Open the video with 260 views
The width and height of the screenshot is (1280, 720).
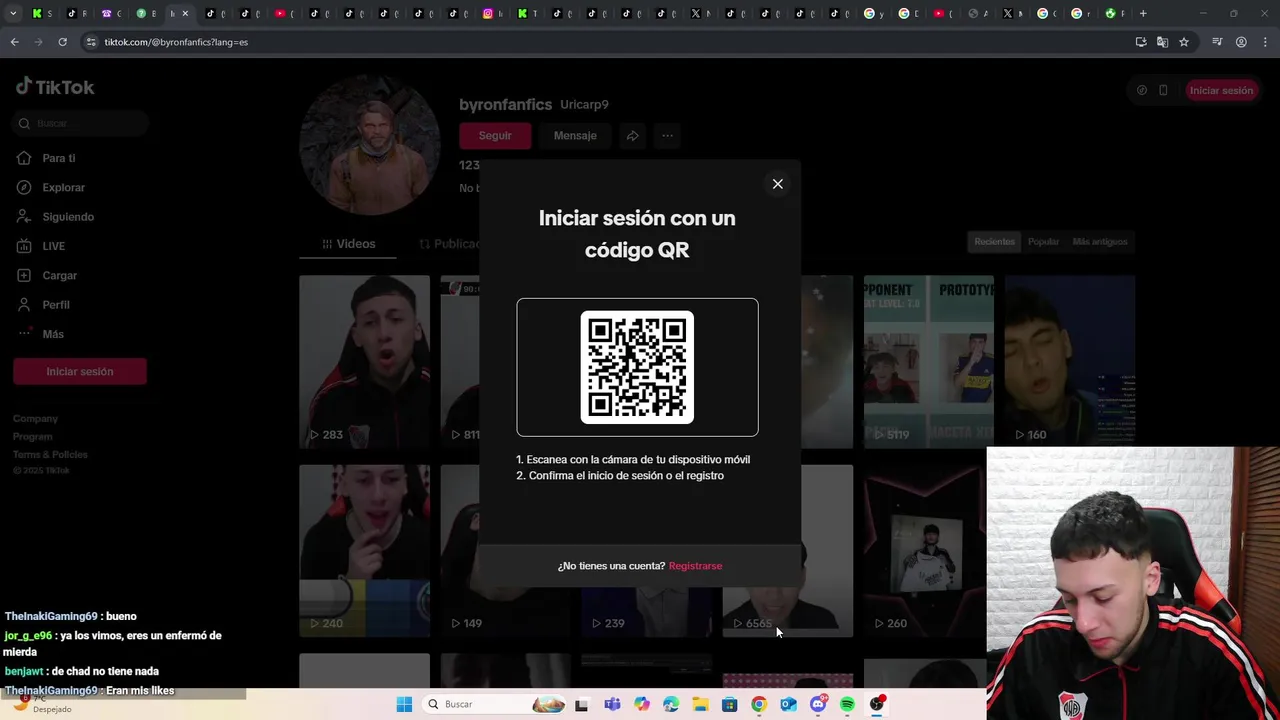[925, 550]
